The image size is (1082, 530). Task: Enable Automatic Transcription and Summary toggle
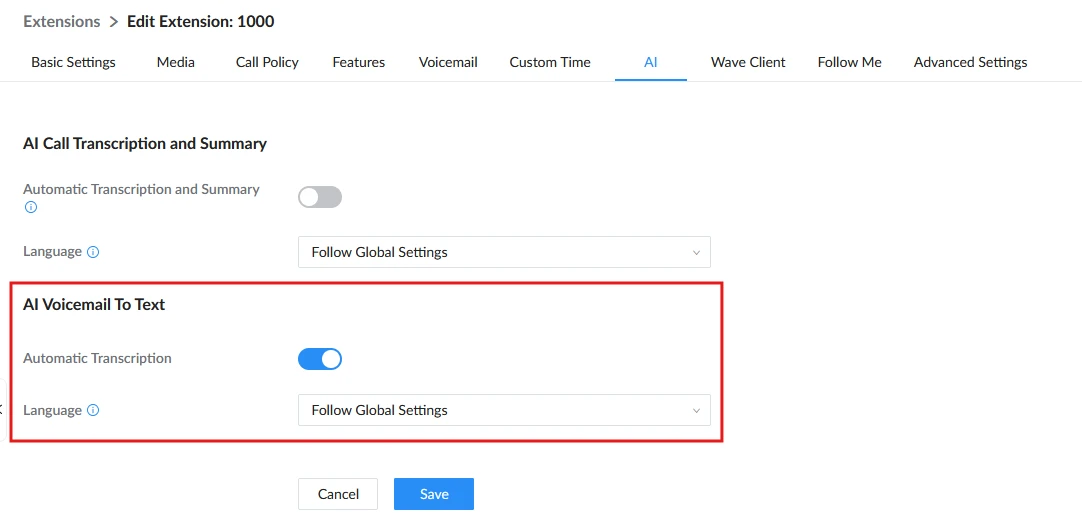320,197
